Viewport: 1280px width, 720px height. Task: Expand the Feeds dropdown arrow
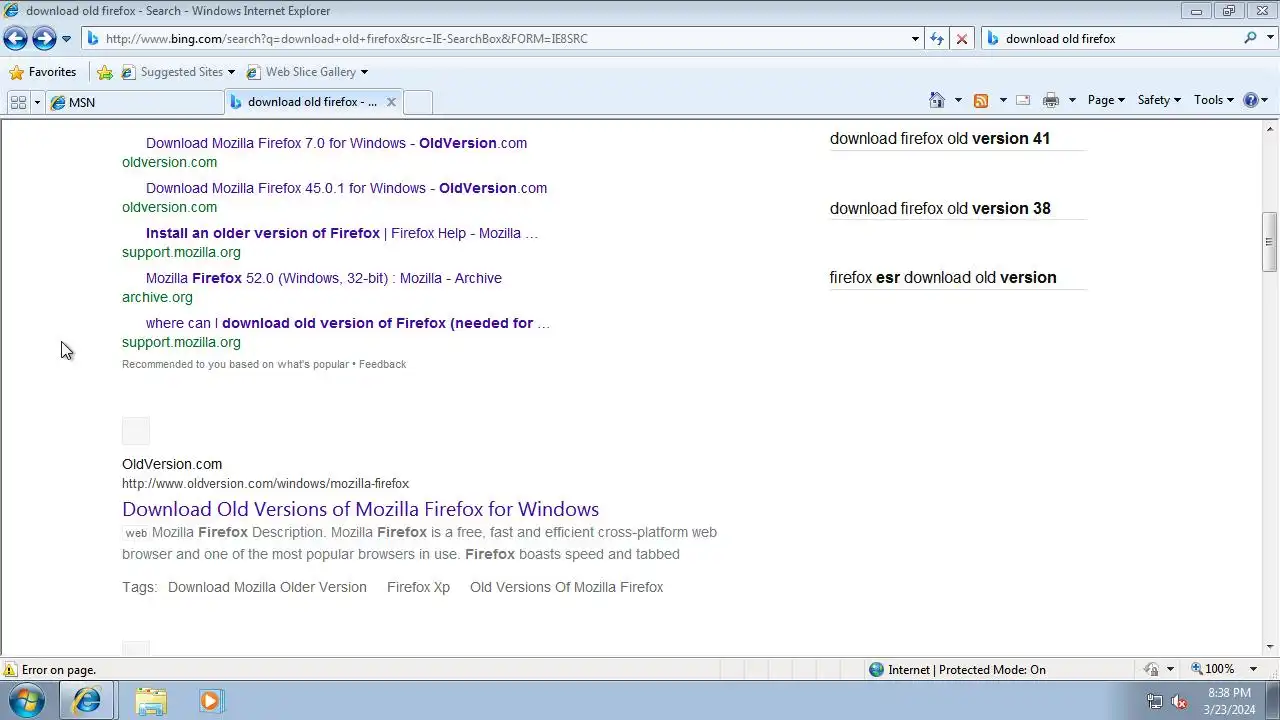coord(1003,100)
